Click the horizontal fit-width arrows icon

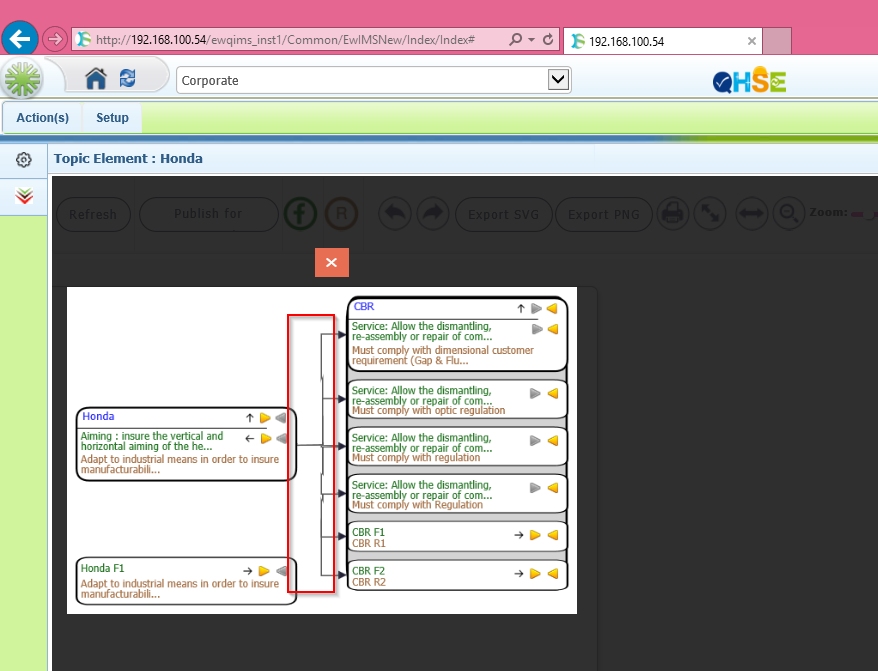tap(751, 213)
